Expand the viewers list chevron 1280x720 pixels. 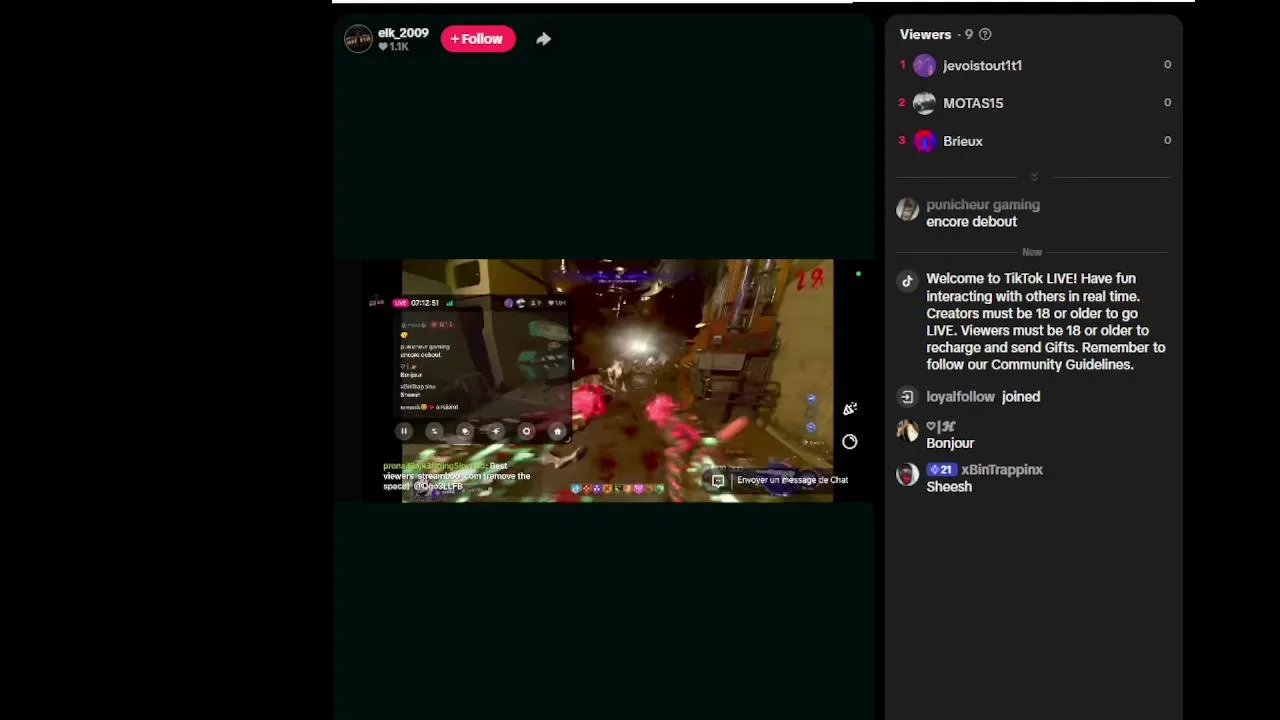(1034, 177)
